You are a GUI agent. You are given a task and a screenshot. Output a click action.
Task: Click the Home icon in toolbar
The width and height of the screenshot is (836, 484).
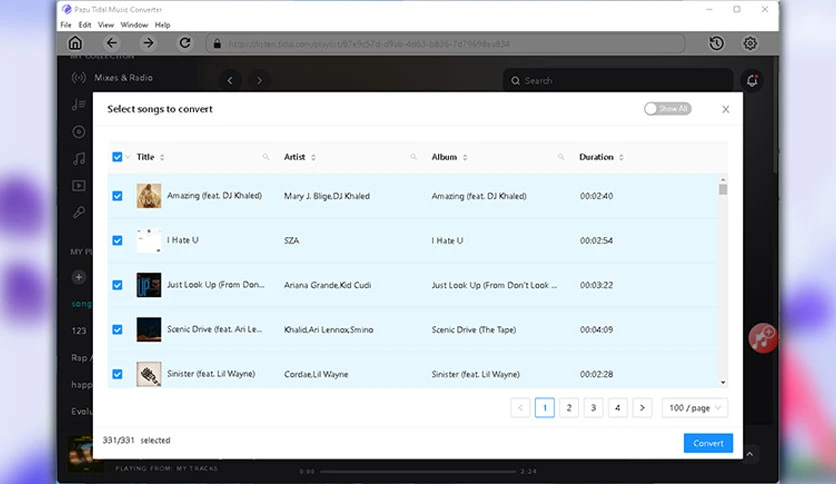(75, 43)
